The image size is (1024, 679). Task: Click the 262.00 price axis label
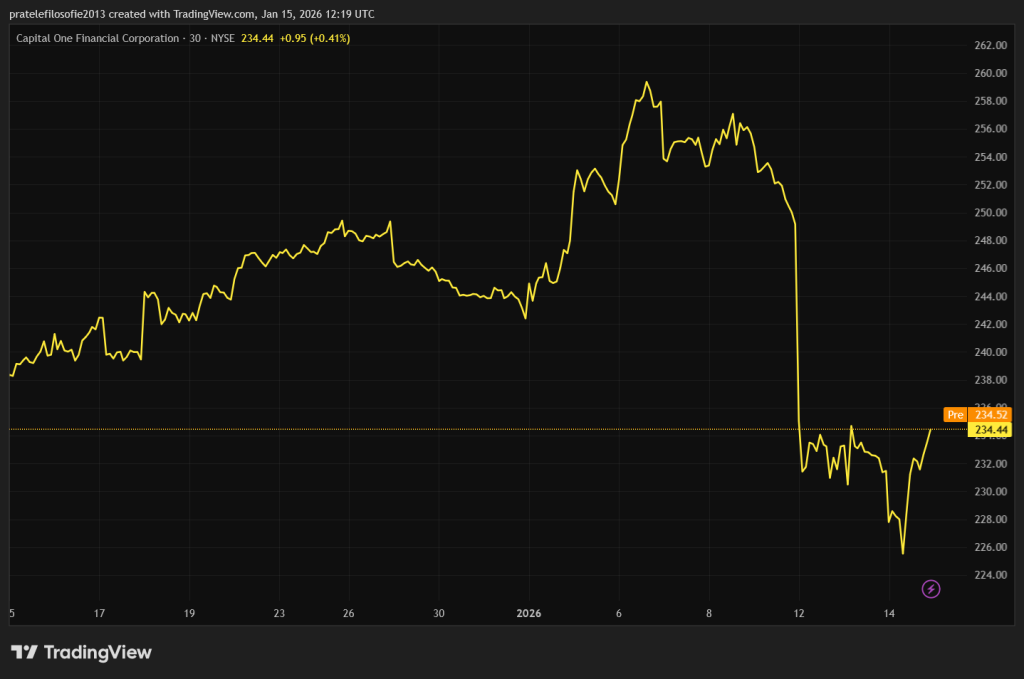tap(988, 45)
